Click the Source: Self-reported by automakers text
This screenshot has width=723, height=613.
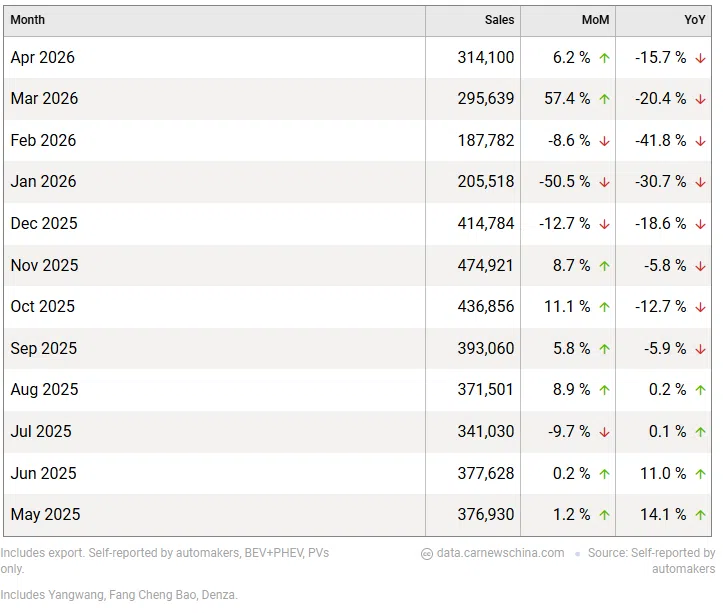(652, 560)
